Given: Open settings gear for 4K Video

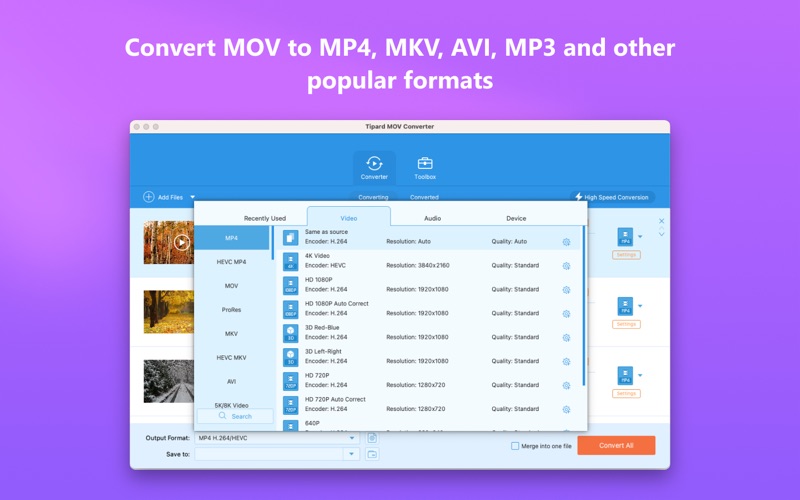Looking at the screenshot, I should click(x=566, y=266).
